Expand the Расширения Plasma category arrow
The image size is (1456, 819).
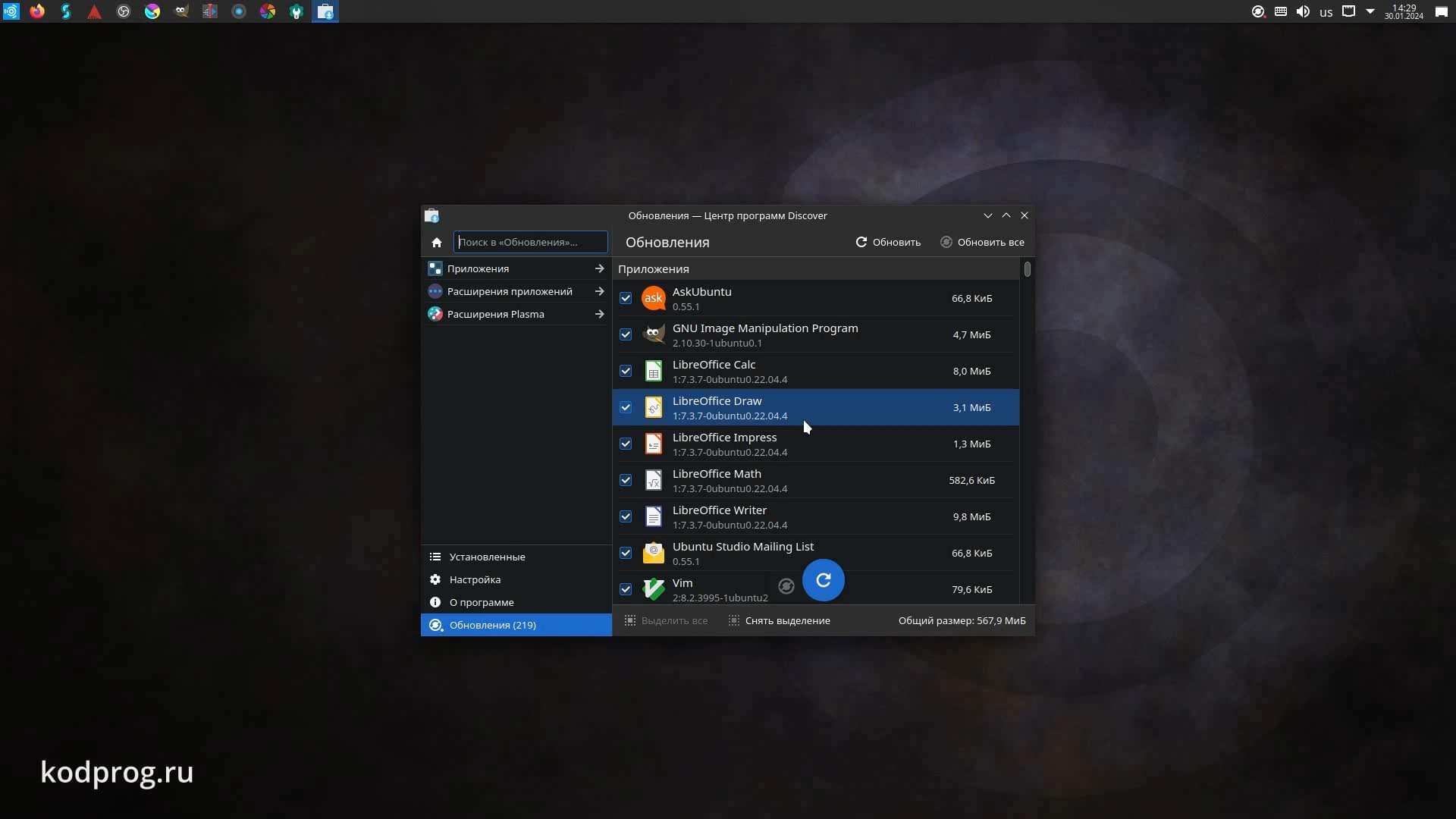coord(599,314)
